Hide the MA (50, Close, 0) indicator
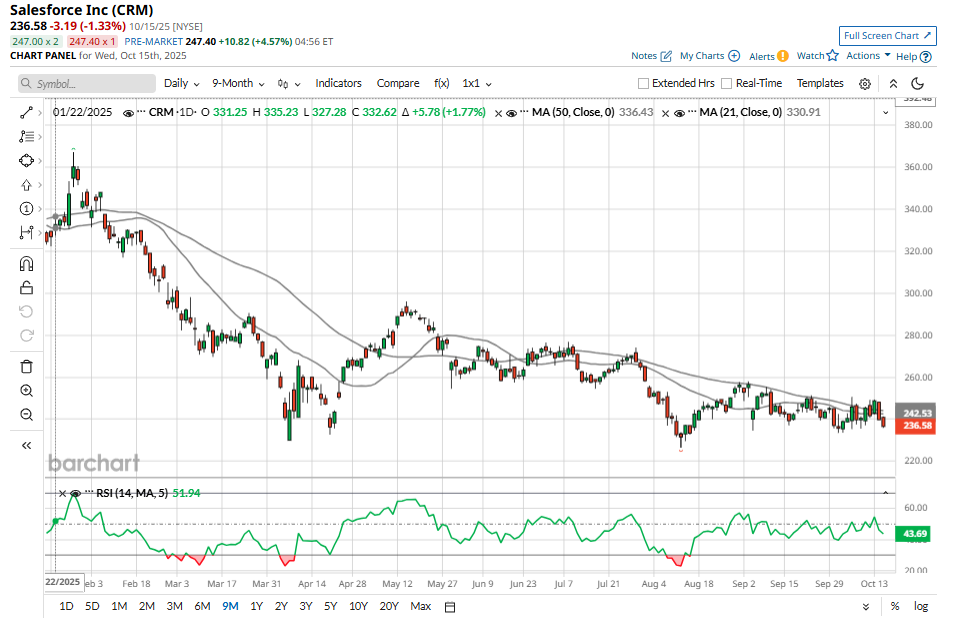The width and height of the screenshot is (971, 641). click(511, 113)
